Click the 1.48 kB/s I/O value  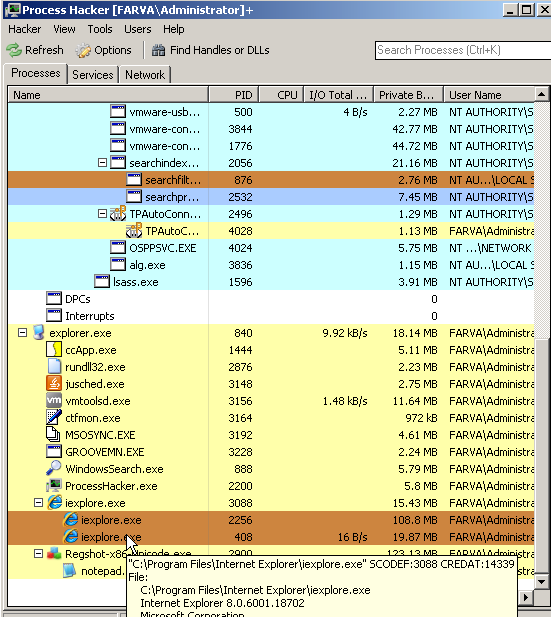coord(345,401)
